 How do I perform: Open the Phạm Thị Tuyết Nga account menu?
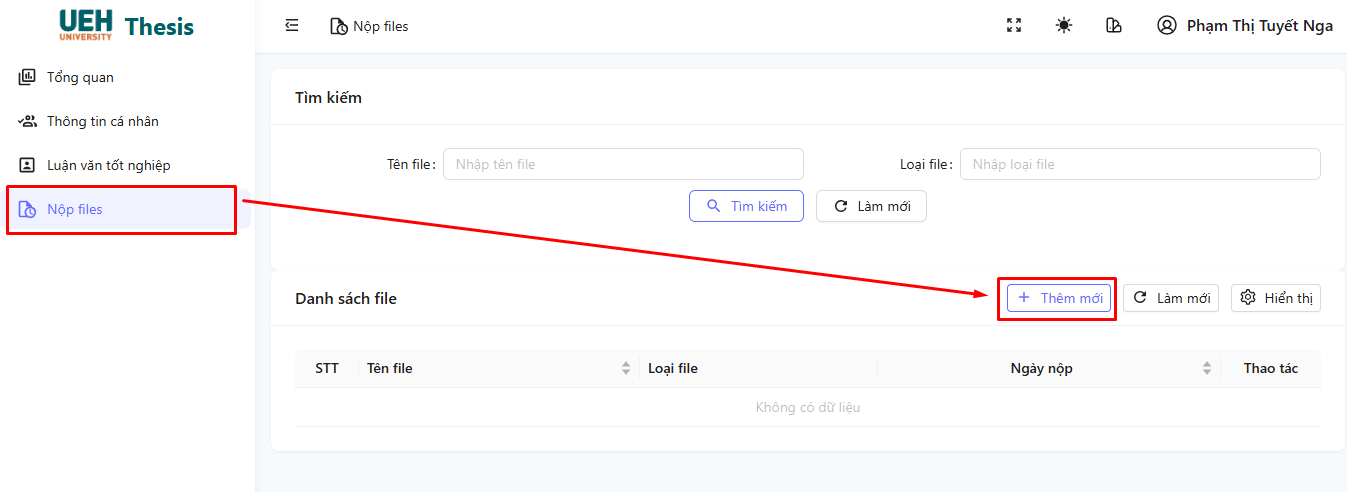tap(1259, 26)
